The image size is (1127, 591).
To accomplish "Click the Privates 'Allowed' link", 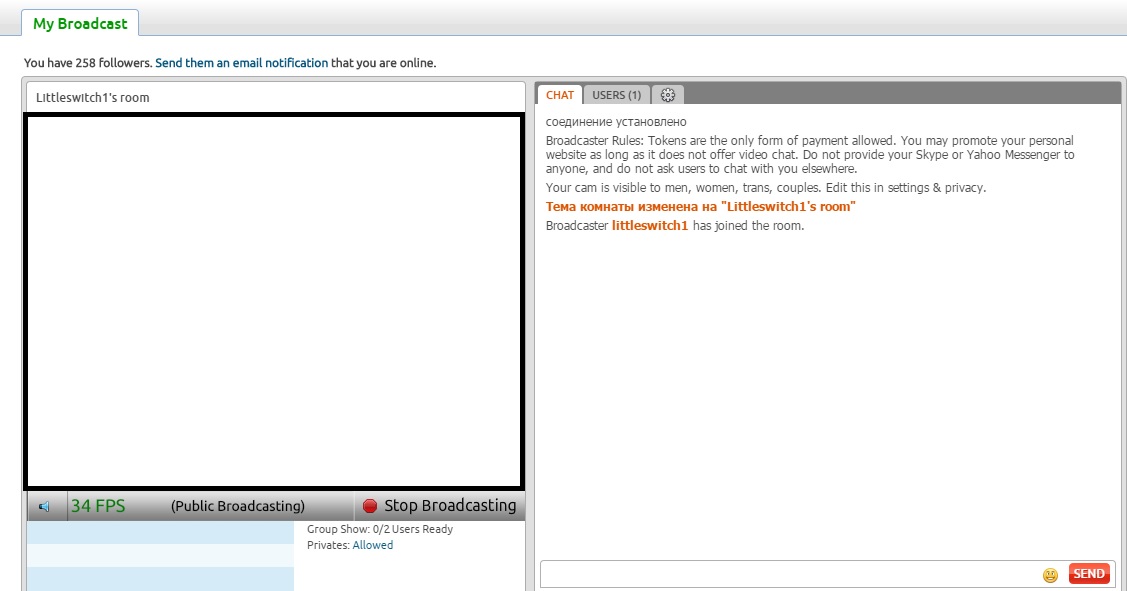I will click(373, 545).
